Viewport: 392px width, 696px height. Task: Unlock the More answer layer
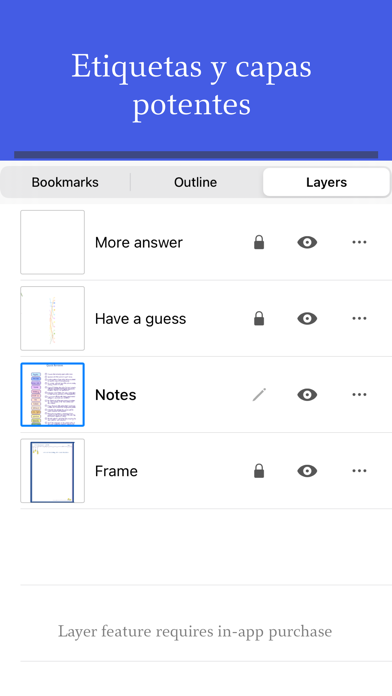point(259,242)
